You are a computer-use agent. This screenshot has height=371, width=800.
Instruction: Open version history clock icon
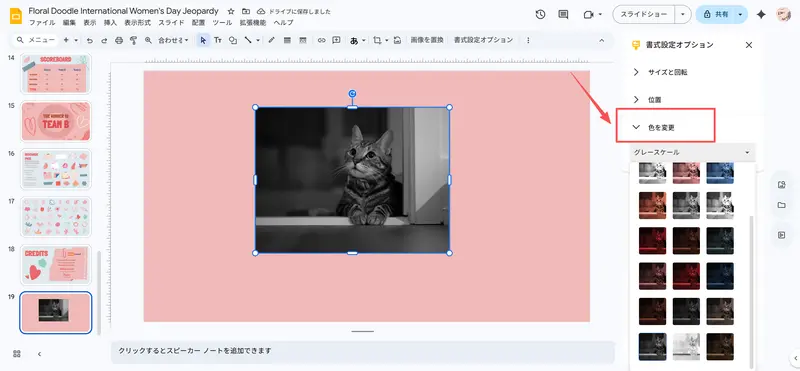click(x=540, y=14)
